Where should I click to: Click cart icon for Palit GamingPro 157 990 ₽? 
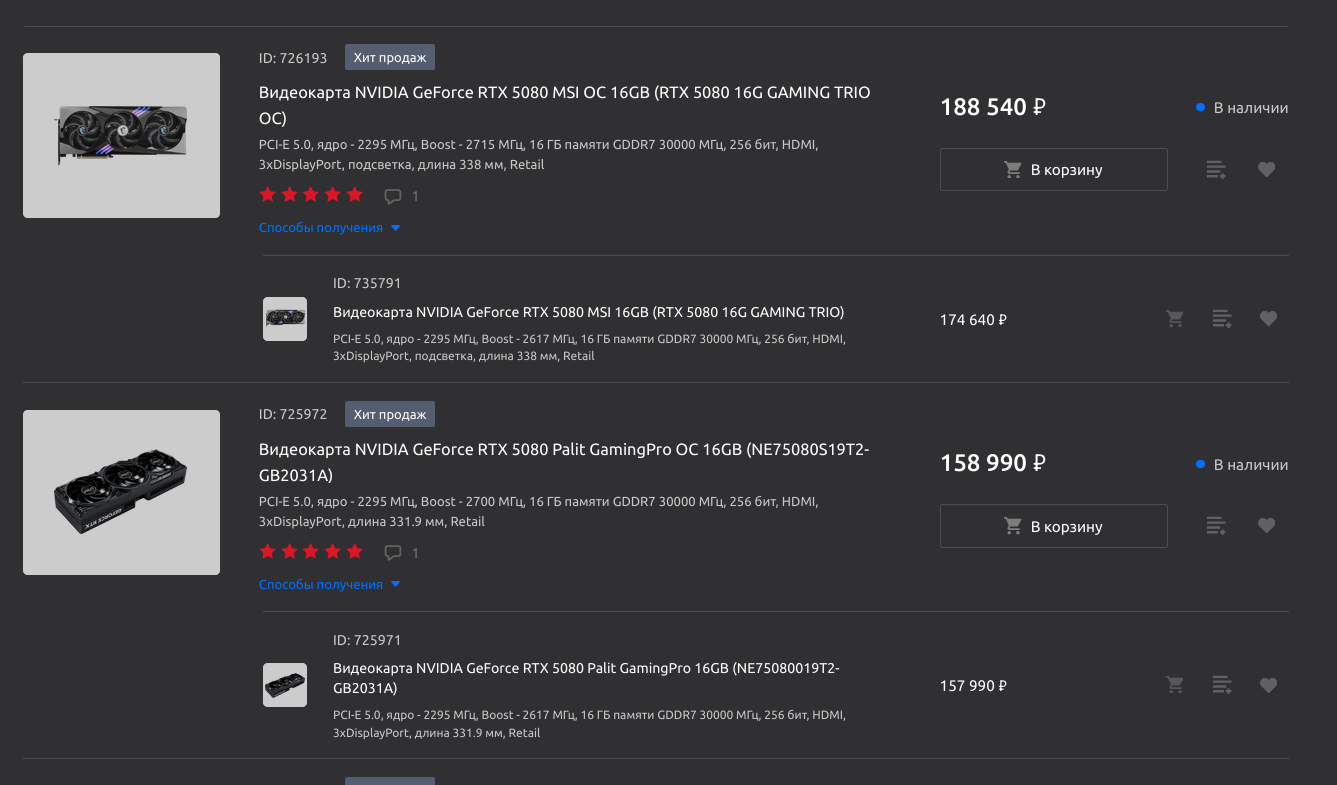point(1175,685)
